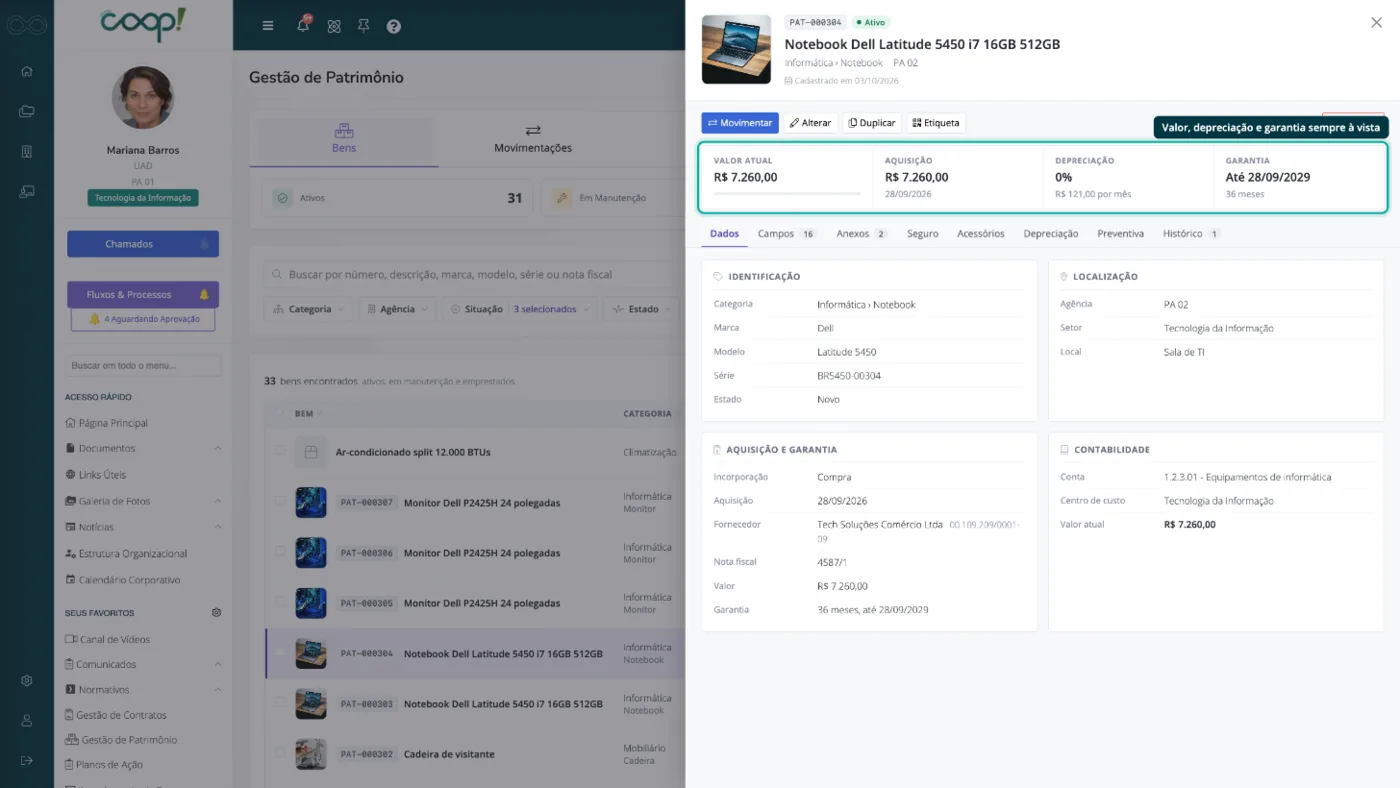Click the Movimentar button
The width and height of the screenshot is (1400, 788).
[740, 123]
